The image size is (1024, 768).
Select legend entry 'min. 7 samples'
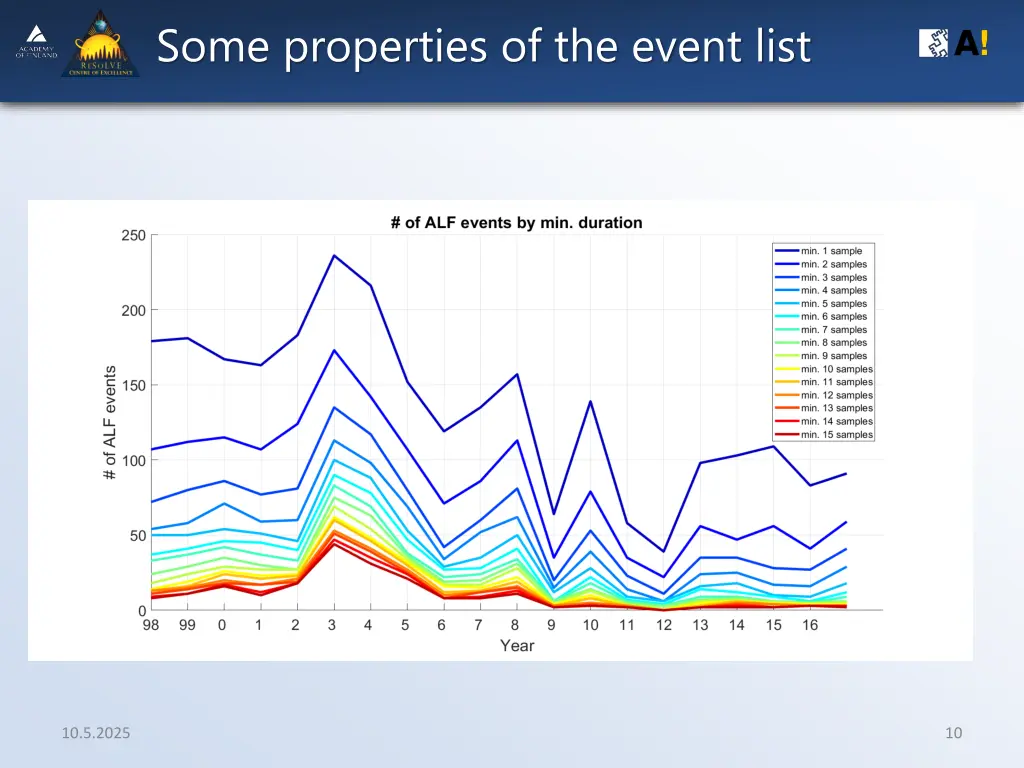(x=821, y=329)
